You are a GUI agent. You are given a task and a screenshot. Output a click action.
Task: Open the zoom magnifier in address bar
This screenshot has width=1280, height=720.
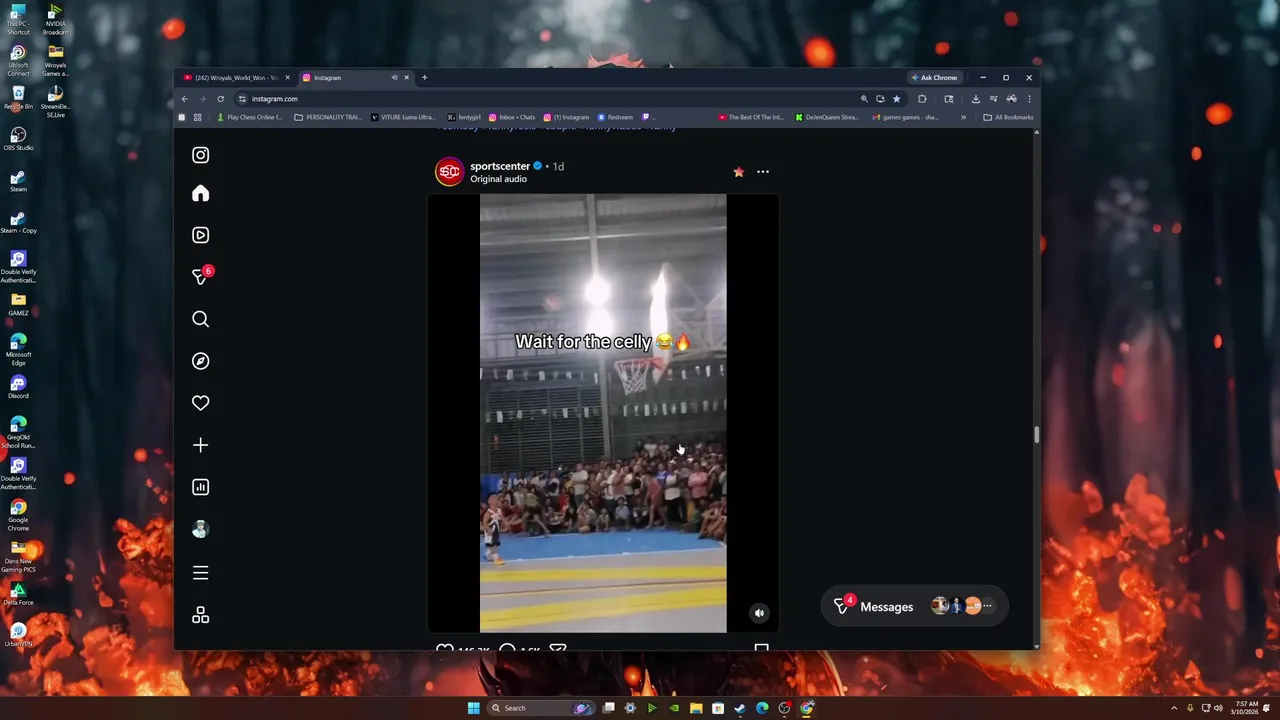[x=864, y=99]
